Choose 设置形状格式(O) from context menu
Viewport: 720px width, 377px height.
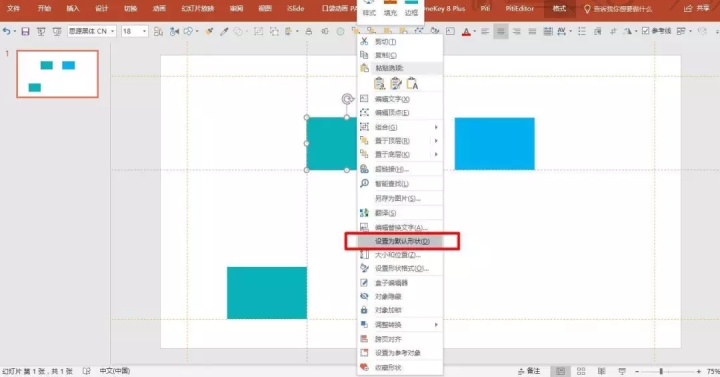[x=400, y=268]
